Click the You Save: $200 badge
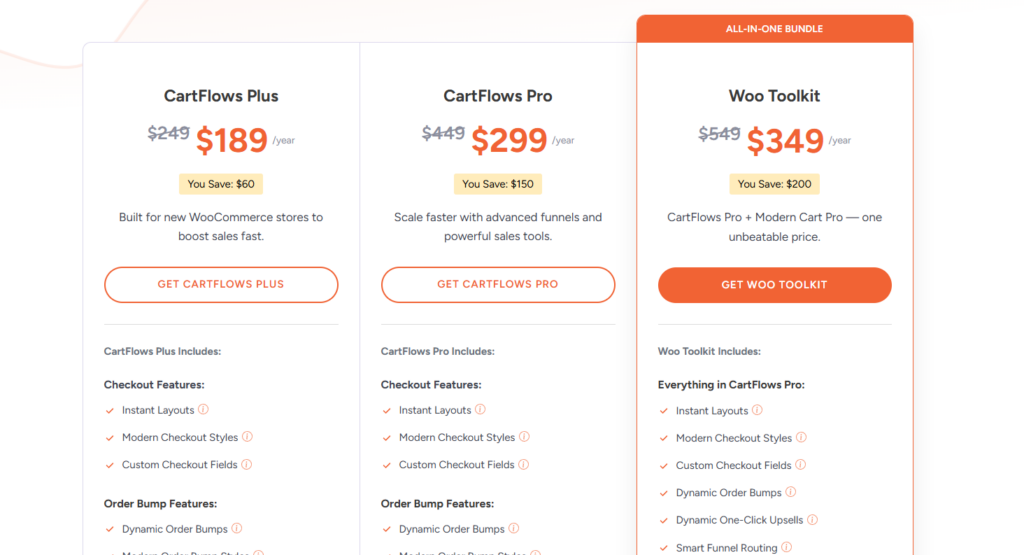The width and height of the screenshot is (1024, 555). [774, 184]
